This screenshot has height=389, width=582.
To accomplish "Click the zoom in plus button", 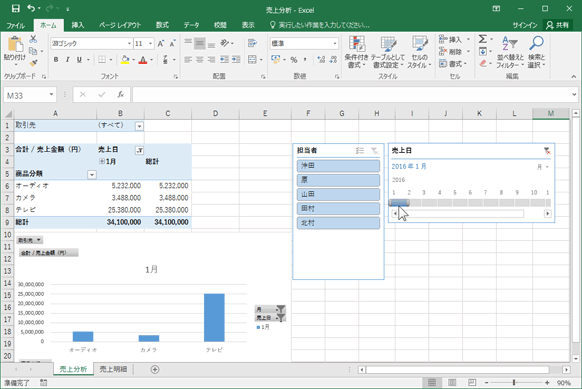I will 547,382.
